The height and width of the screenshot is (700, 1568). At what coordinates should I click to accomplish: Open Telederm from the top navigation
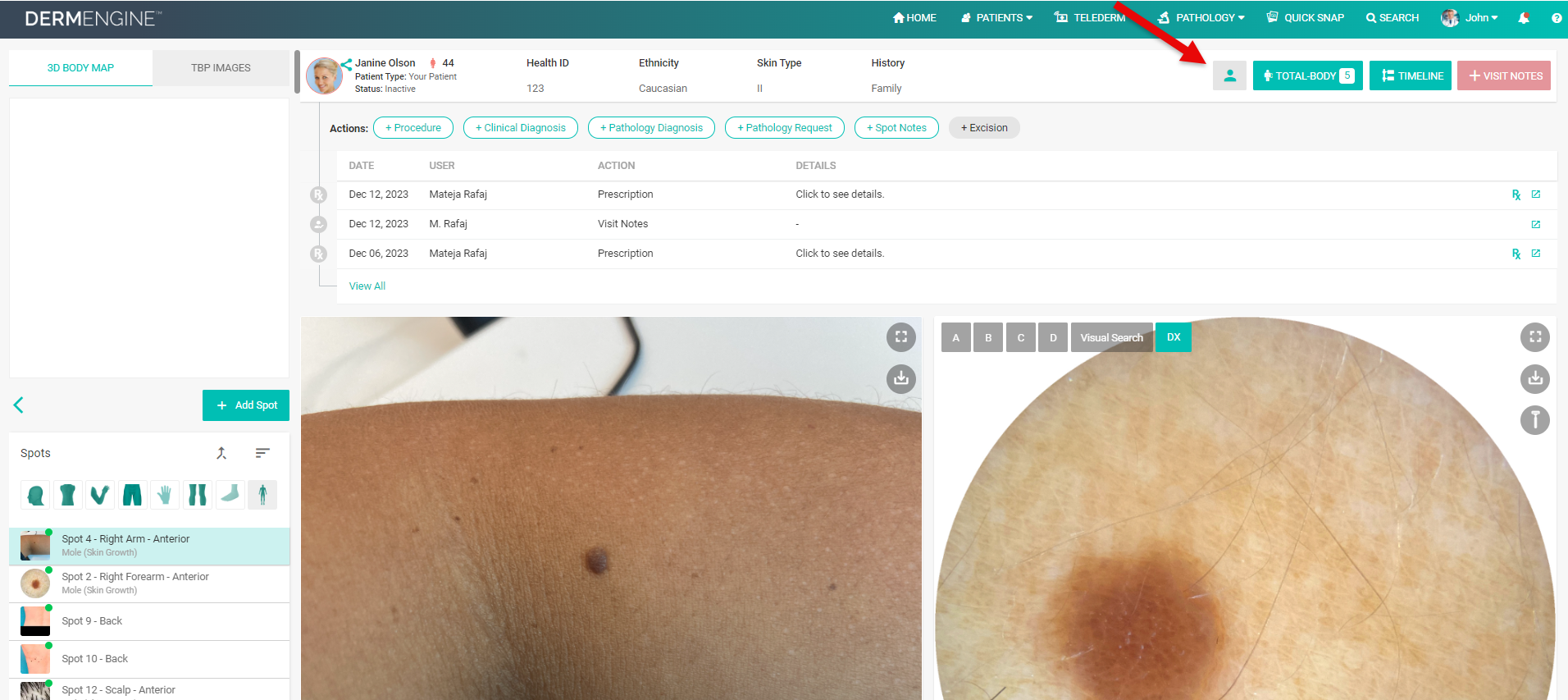(x=1090, y=17)
